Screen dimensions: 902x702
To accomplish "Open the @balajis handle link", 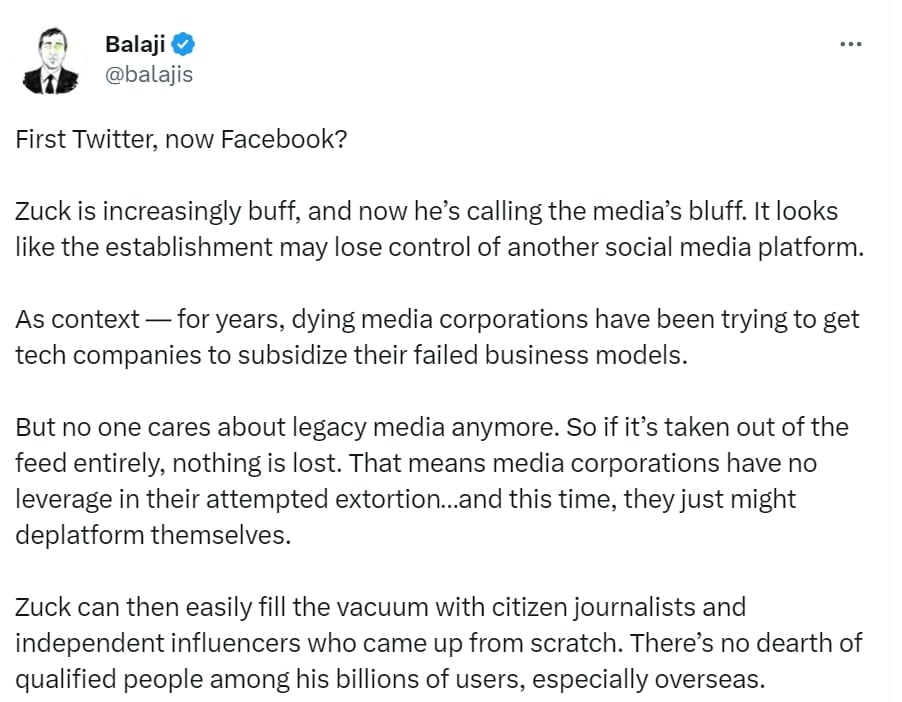I will point(149,74).
